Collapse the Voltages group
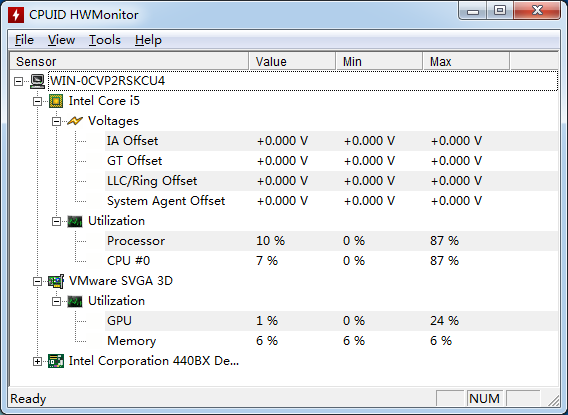The height and width of the screenshot is (415, 568). click(57, 121)
